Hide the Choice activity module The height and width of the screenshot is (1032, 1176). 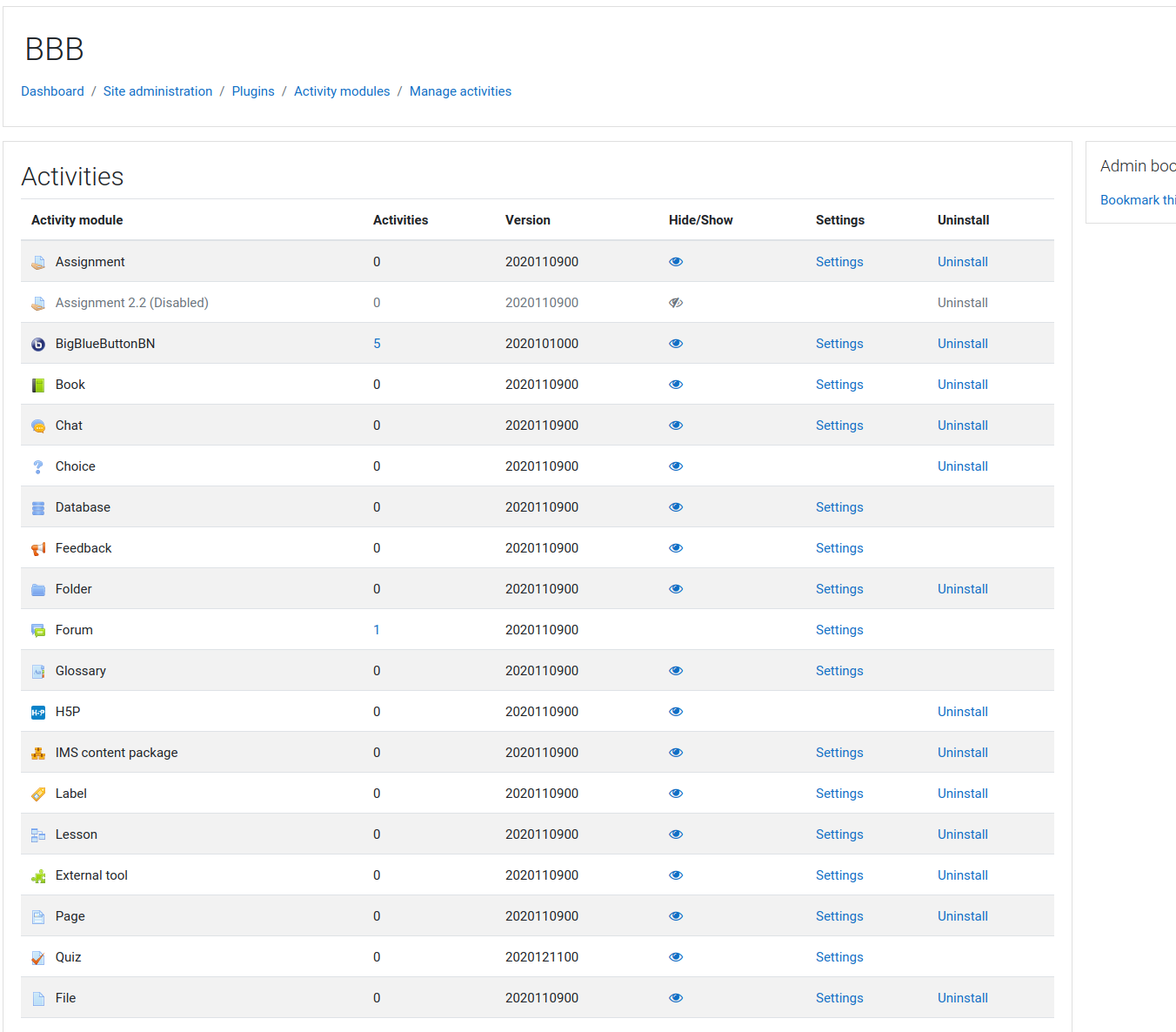(x=676, y=466)
